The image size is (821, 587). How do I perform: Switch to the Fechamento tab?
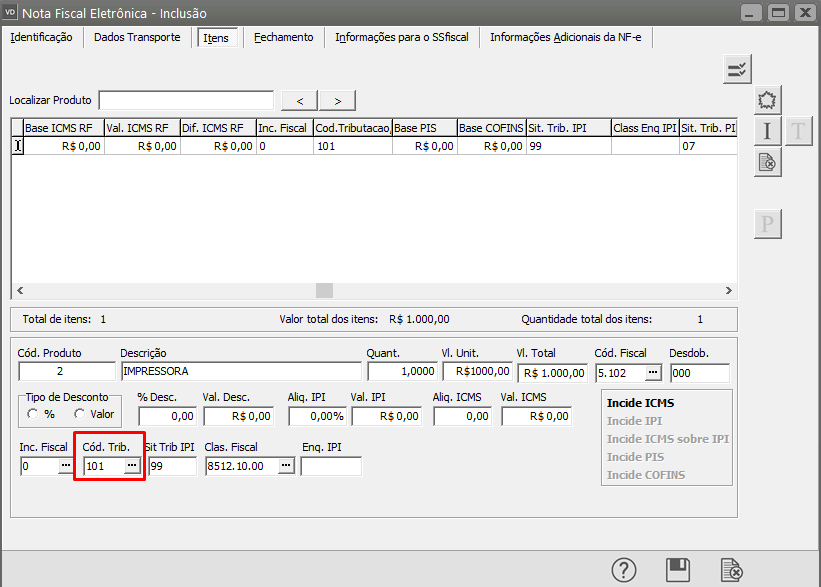pos(283,37)
